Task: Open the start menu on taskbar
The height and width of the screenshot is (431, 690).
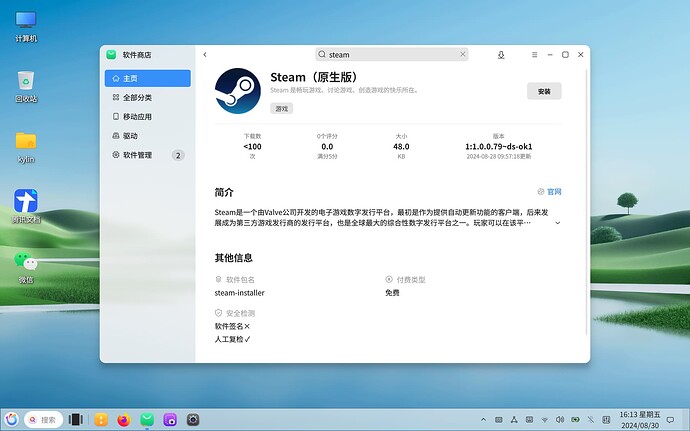Action: (x=11, y=420)
